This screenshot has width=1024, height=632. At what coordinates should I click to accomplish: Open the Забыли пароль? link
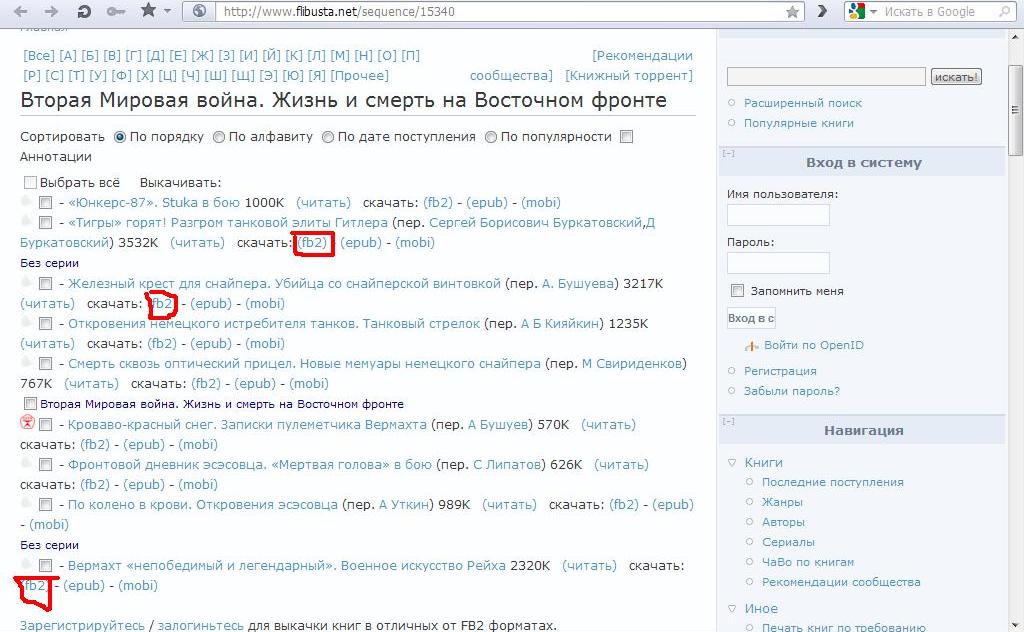[792, 391]
